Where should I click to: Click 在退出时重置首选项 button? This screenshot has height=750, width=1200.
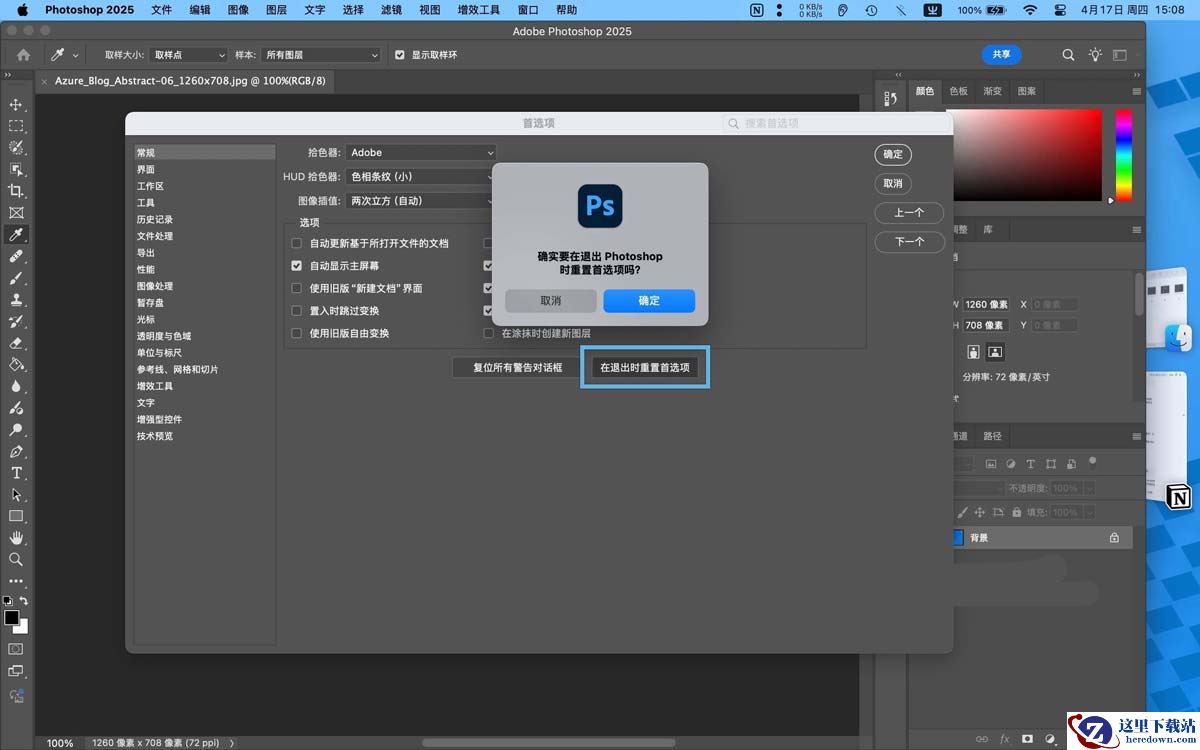coord(645,367)
